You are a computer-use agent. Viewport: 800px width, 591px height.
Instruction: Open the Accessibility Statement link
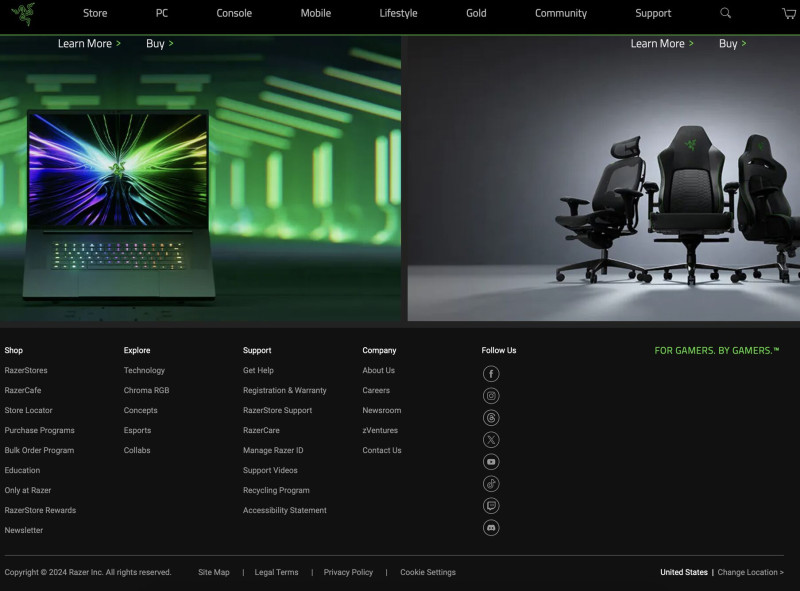(x=285, y=510)
